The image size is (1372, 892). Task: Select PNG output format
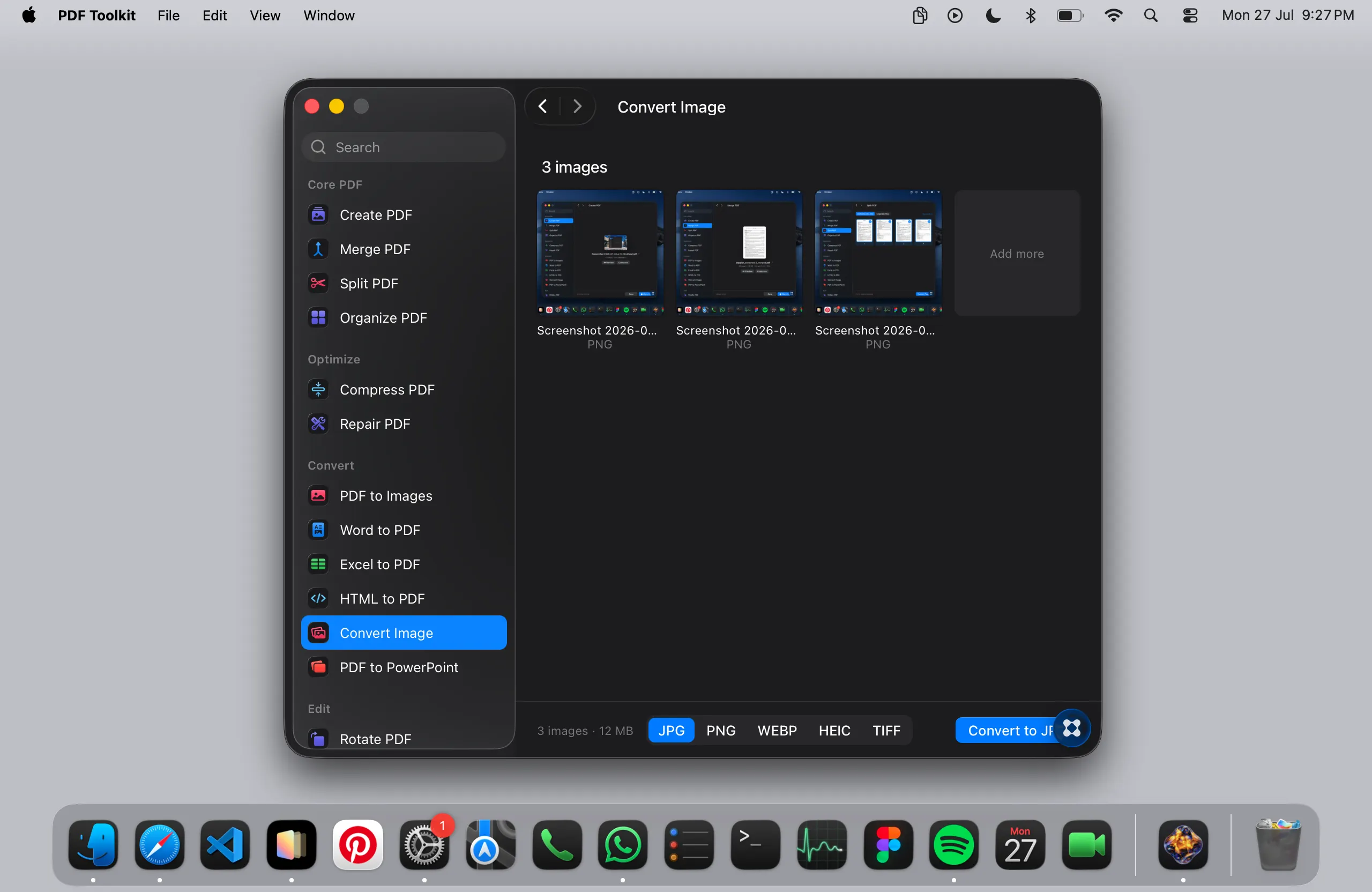[721, 730]
